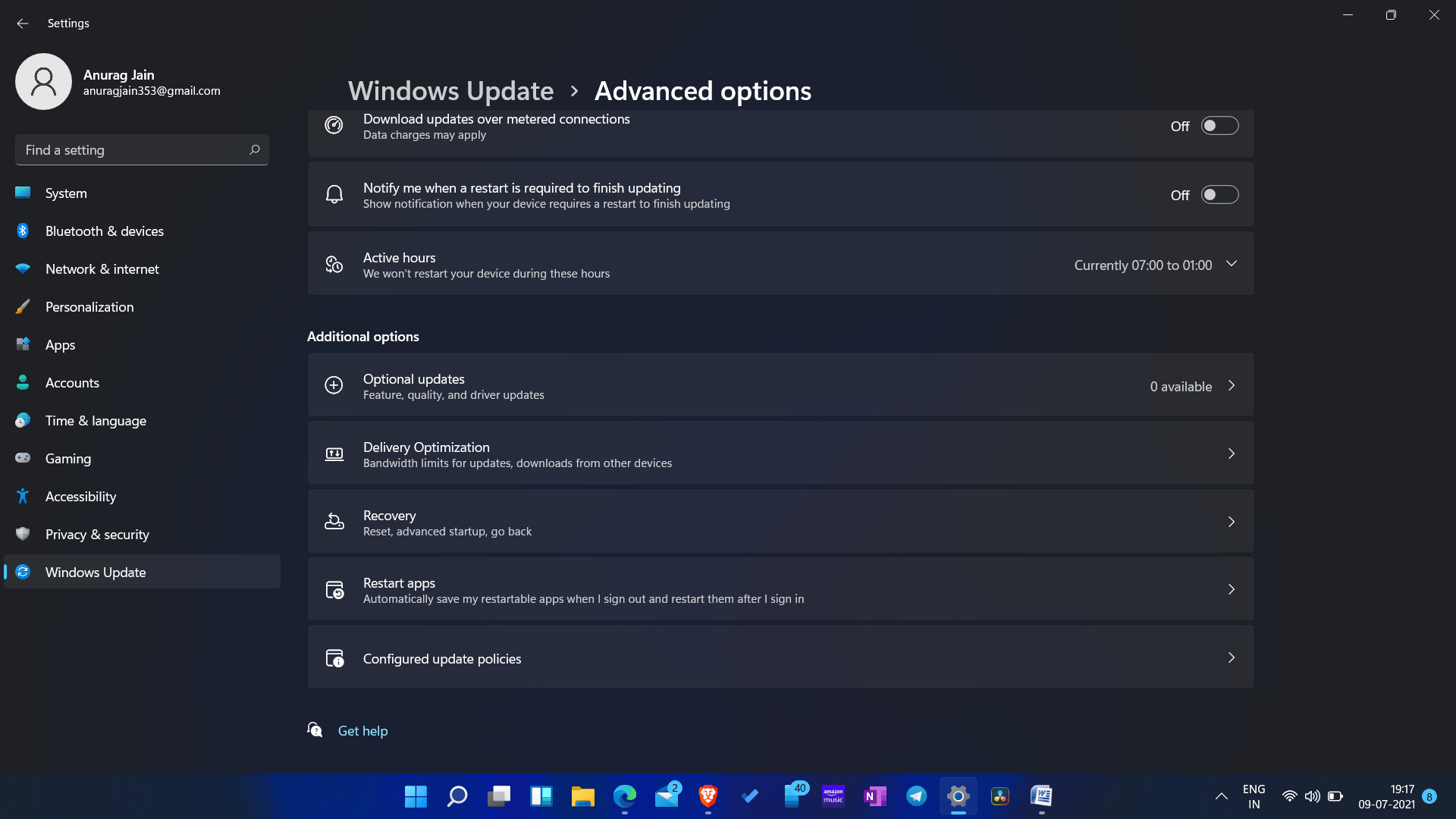Click the search settings input field
The width and height of the screenshot is (1456, 819).
coord(141,149)
